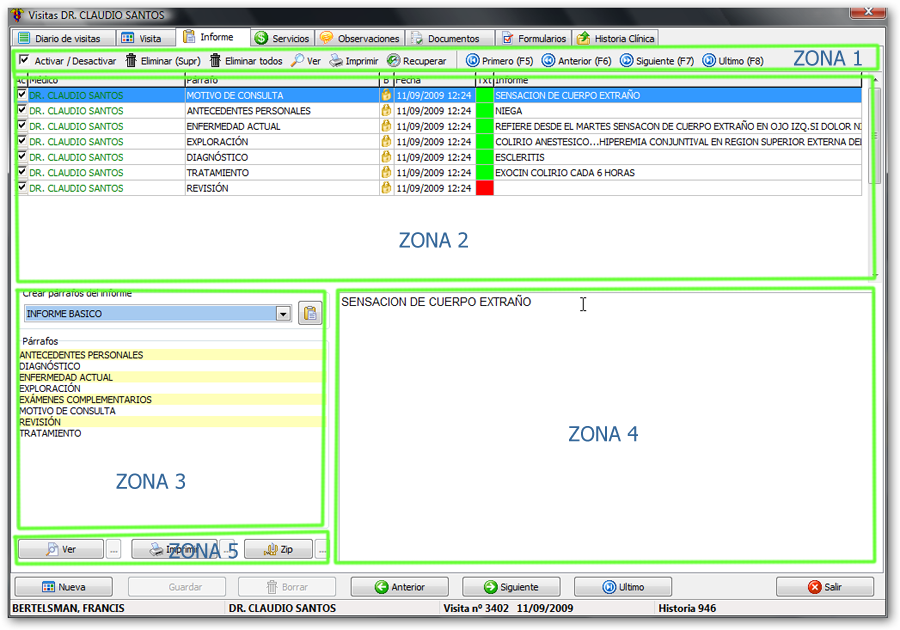Toggle checkbox on the REVISIÓN row
The height and width of the screenshot is (630, 900).
[x=22, y=188]
